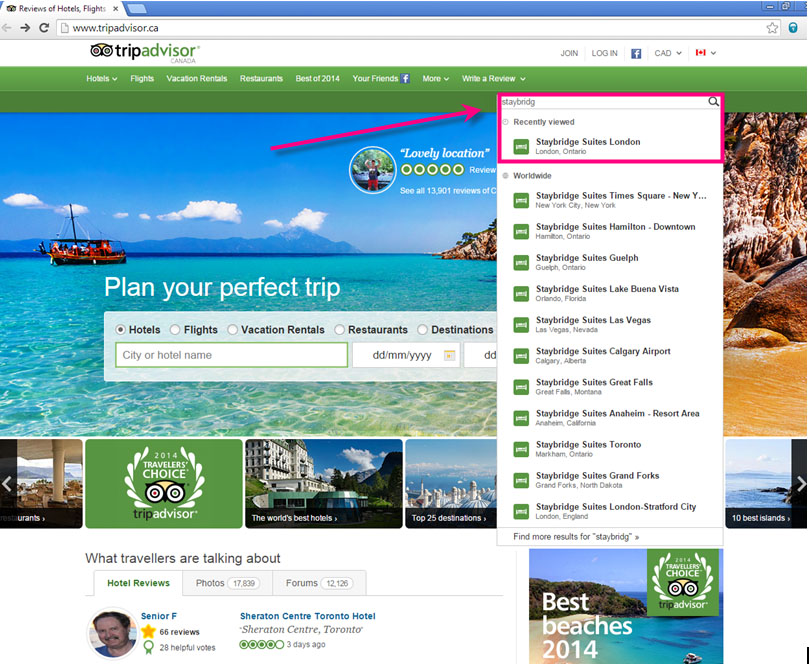The image size is (809, 664).
Task: Open the Best beaches 2014 banner
Action: pos(626,606)
